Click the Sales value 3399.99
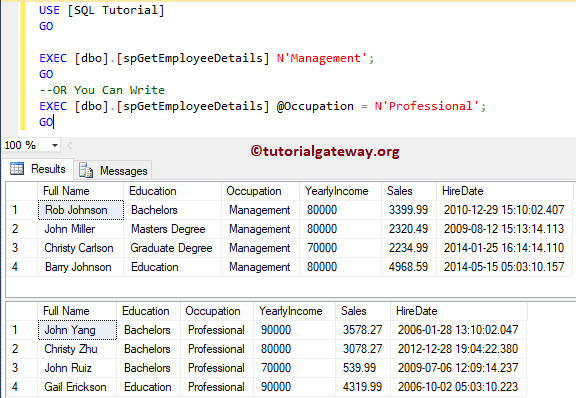576x398 pixels. coord(409,210)
